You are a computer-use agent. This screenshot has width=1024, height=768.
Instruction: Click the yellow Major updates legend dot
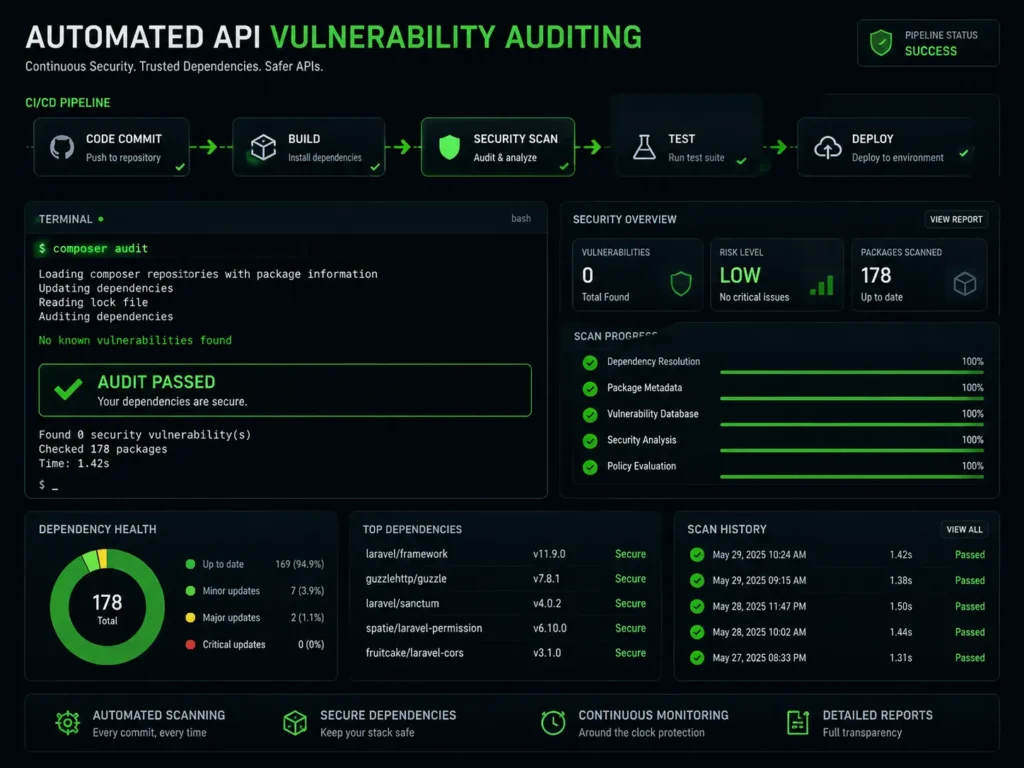click(x=190, y=618)
